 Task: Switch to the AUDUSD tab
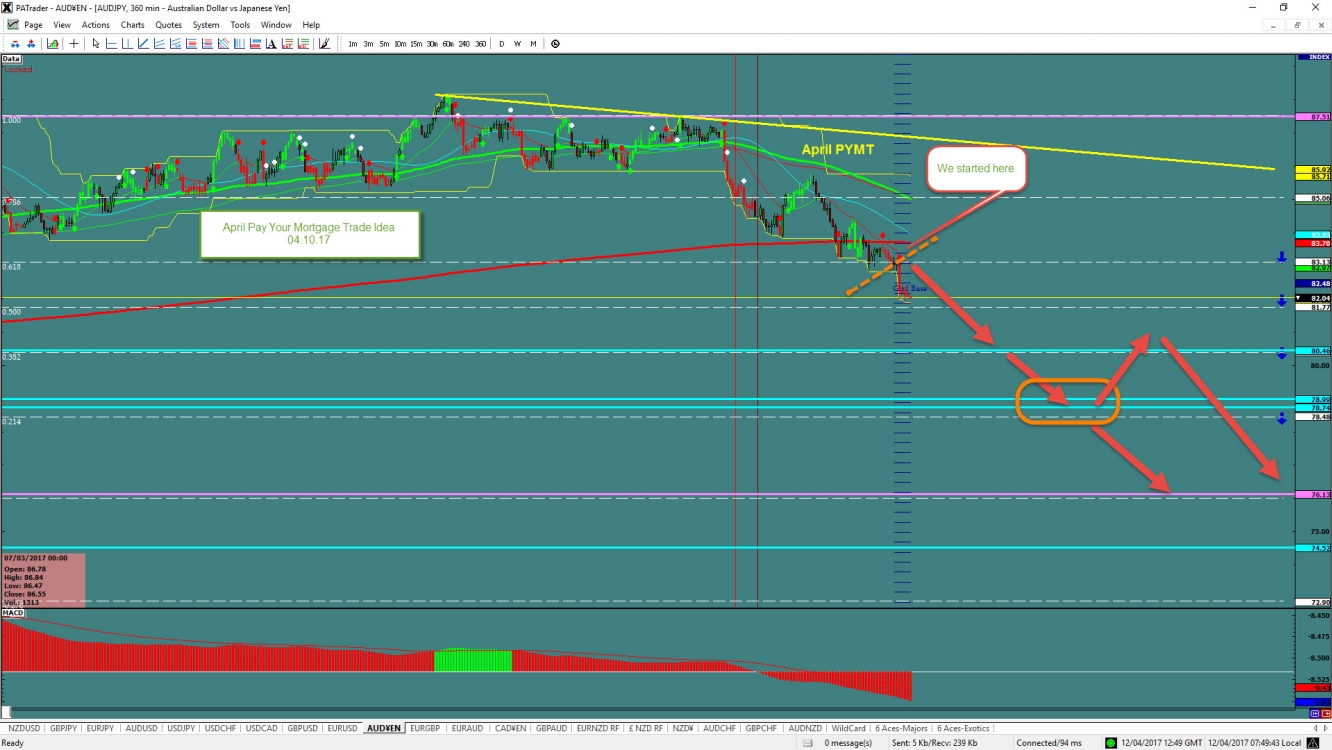tap(141, 728)
